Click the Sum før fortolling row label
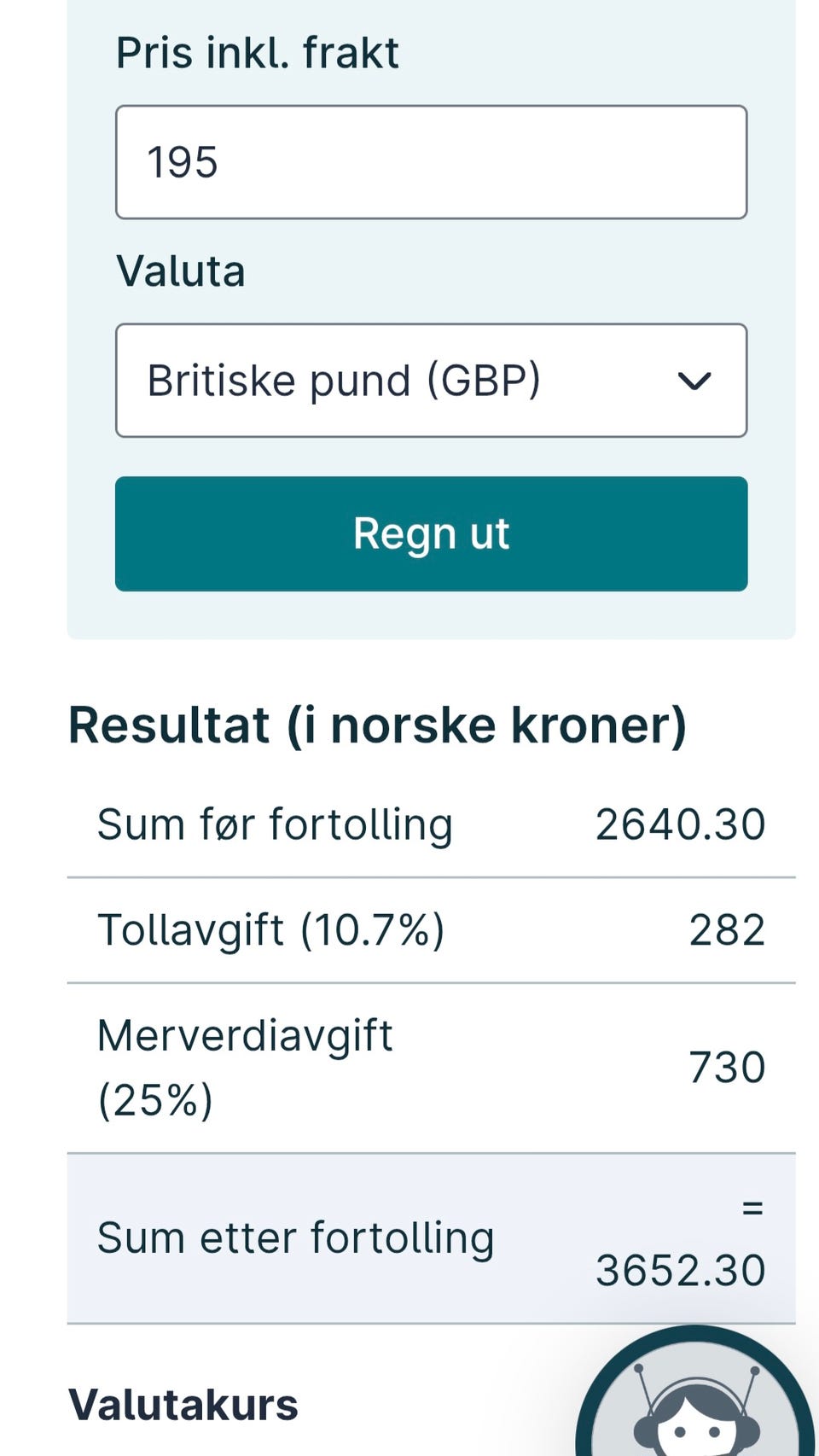The height and width of the screenshot is (1456, 819). tap(275, 824)
